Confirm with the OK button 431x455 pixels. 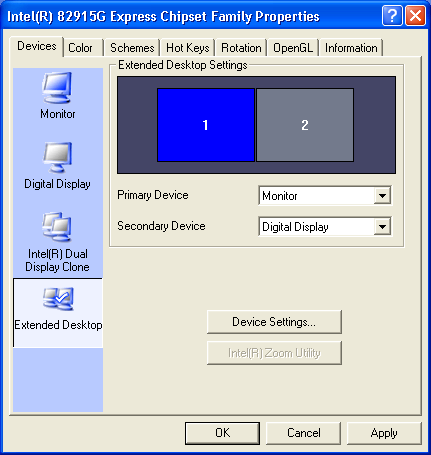[x=222, y=433]
